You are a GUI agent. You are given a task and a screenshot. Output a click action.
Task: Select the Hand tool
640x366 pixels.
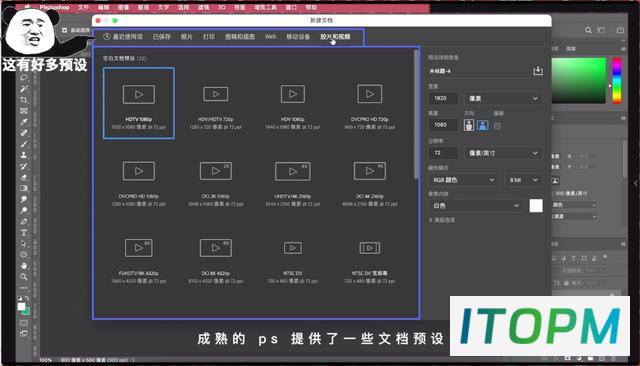(x=24, y=265)
